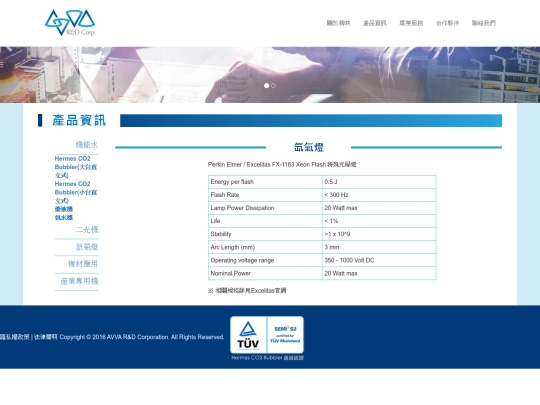This screenshot has width=540, height=405.
Task: Expand the 氙氣燈 sidebar category
Action: (x=87, y=247)
